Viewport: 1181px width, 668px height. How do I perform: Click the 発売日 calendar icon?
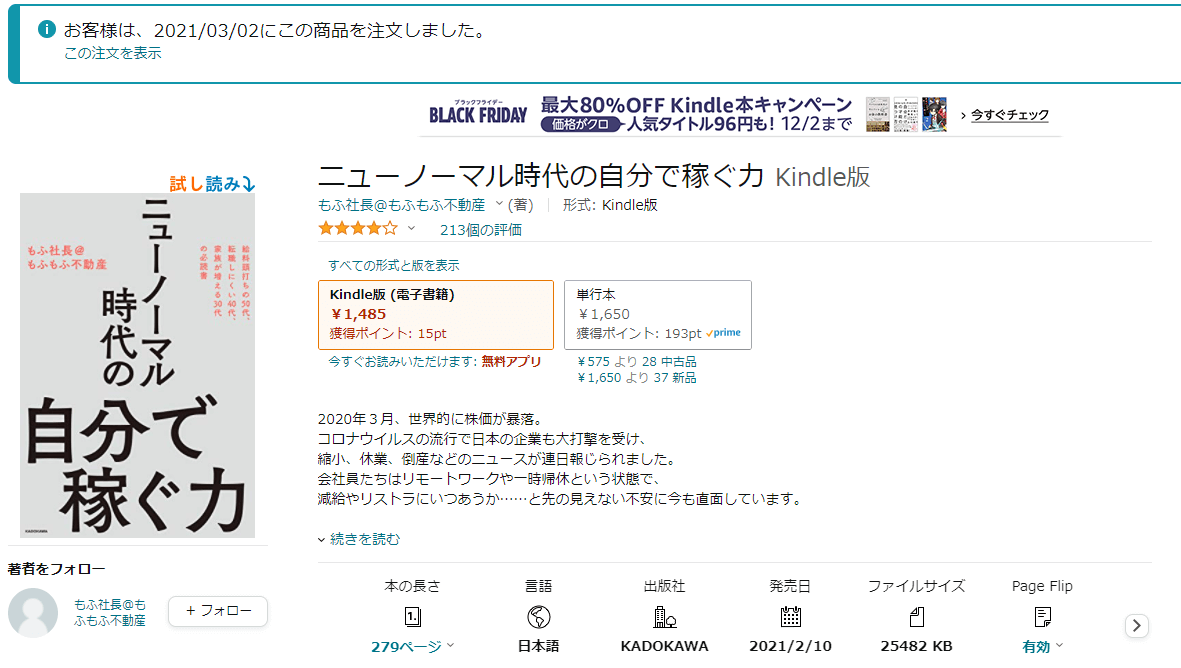click(790, 618)
